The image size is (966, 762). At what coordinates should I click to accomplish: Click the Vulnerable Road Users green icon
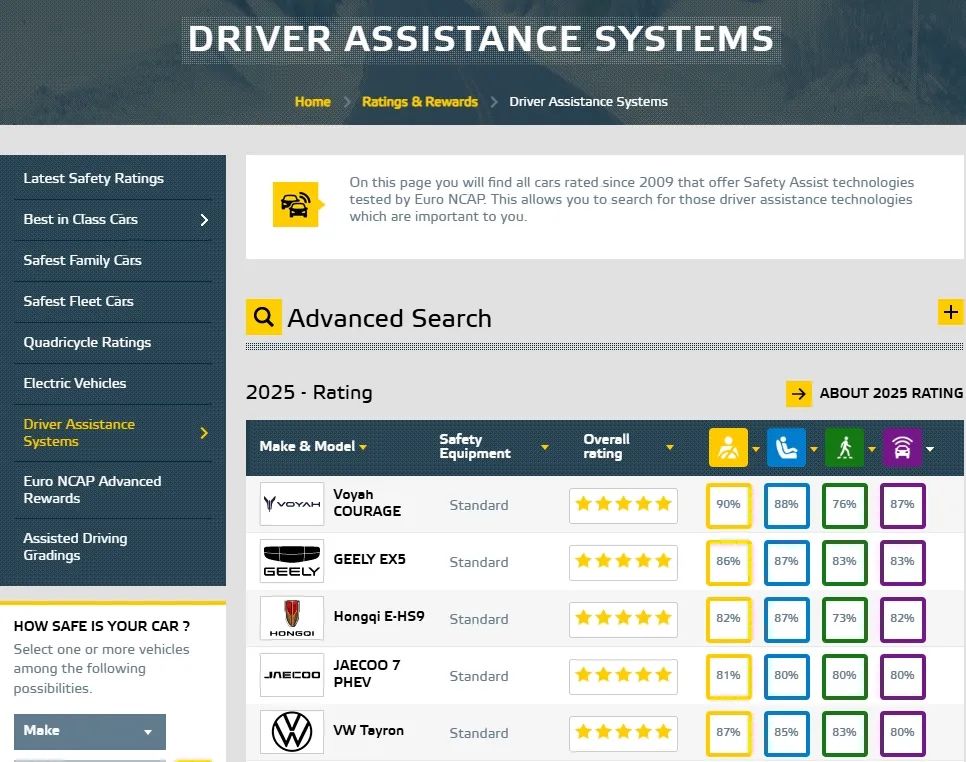(x=844, y=448)
